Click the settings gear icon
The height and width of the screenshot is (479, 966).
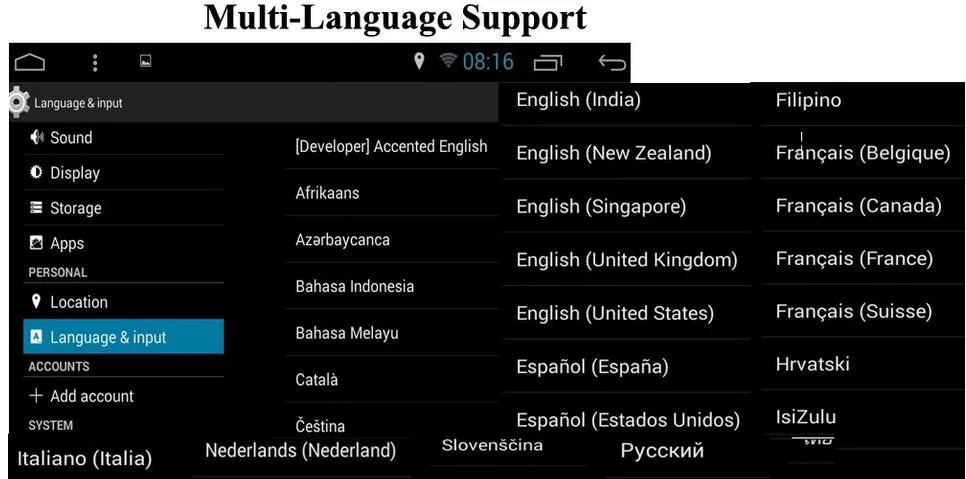18,102
